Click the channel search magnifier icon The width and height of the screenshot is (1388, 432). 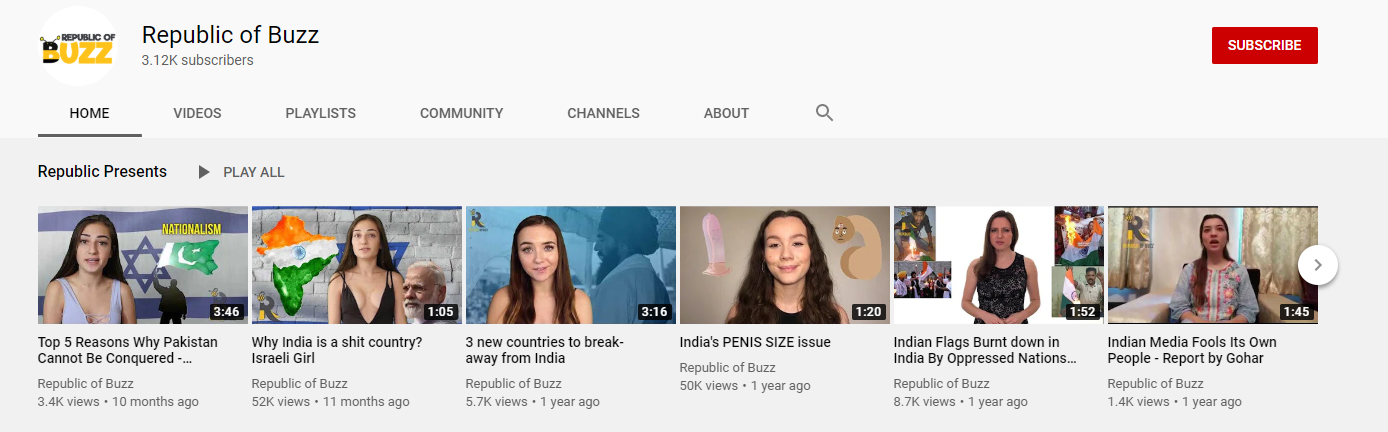(824, 113)
